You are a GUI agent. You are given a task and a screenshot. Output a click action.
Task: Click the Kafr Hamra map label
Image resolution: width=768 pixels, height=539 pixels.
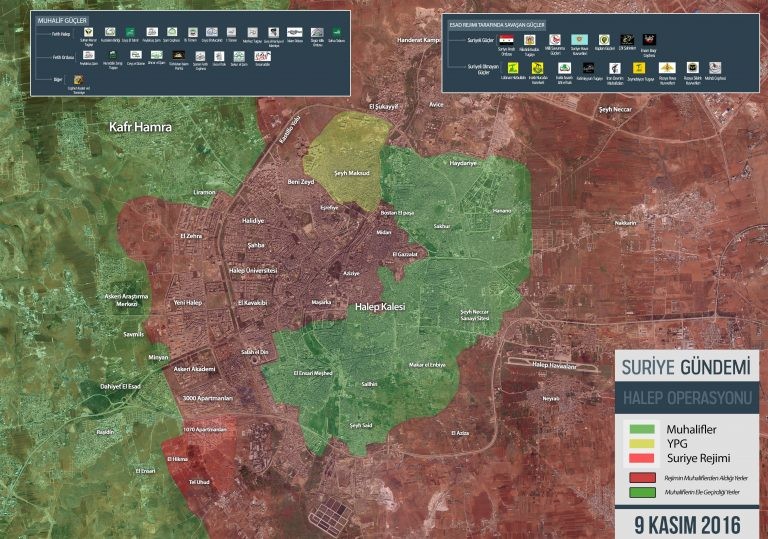141,128
